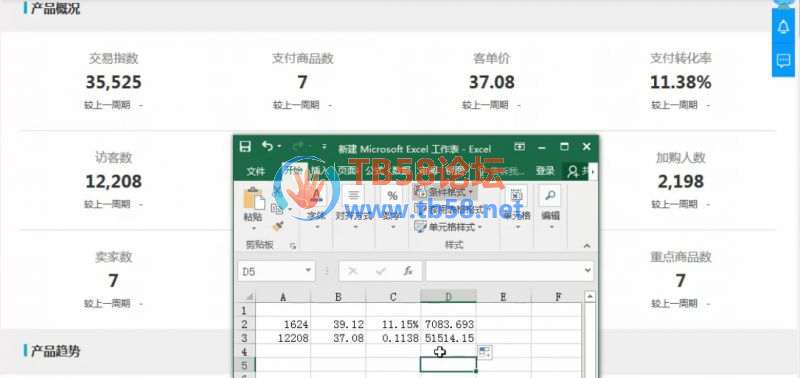Open Customize Quick Access Toolbar dropdown
Screen dimensions: 800x378
click(324, 147)
